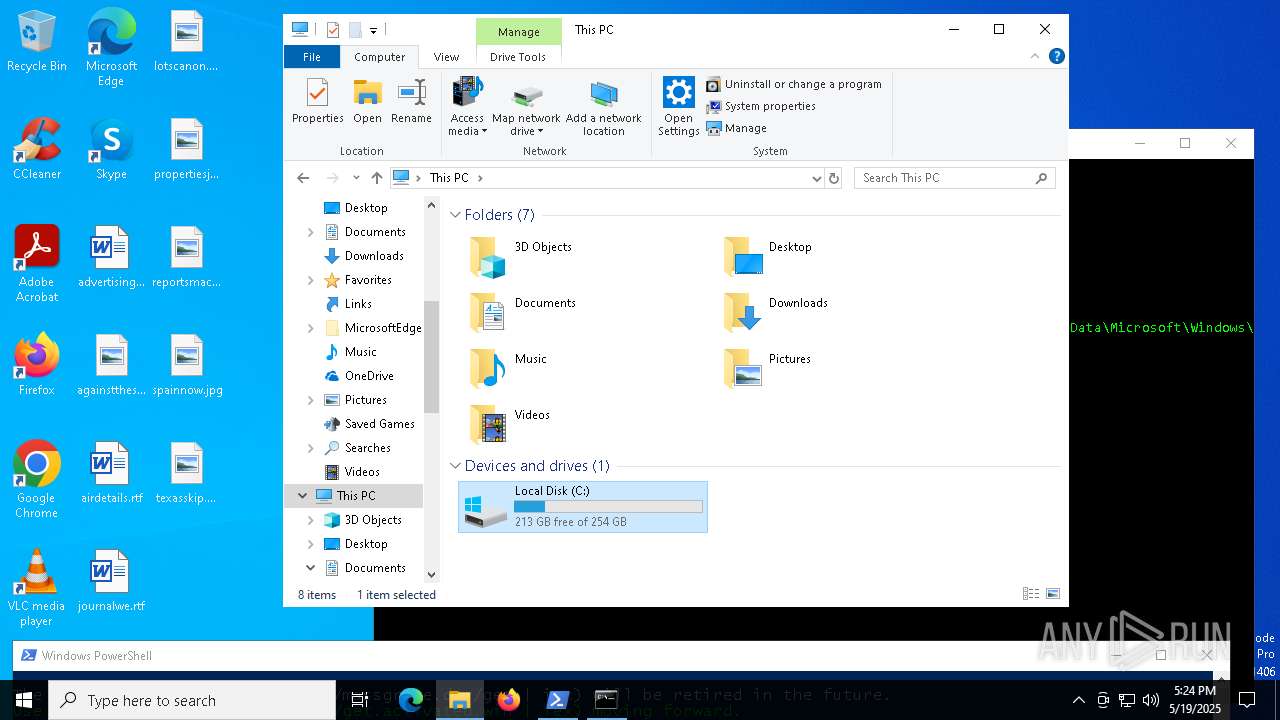This screenshot has width=1280, height=720.
Task: Select the 3D Objects folder icon
Action: coord(489,257)
